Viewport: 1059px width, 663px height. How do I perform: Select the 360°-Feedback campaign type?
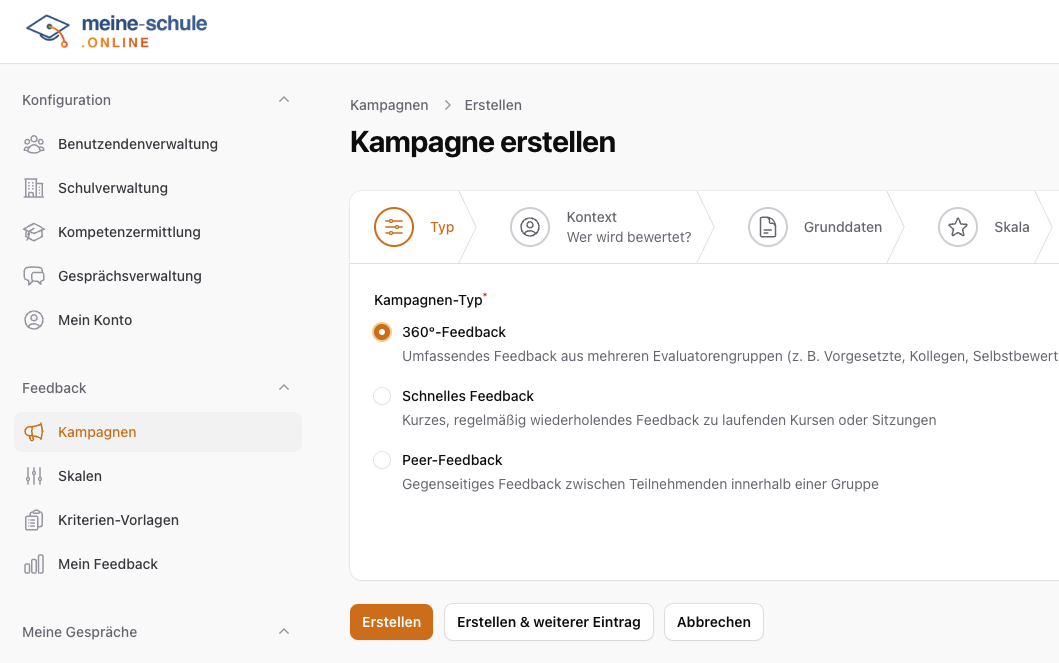(381, 331)
